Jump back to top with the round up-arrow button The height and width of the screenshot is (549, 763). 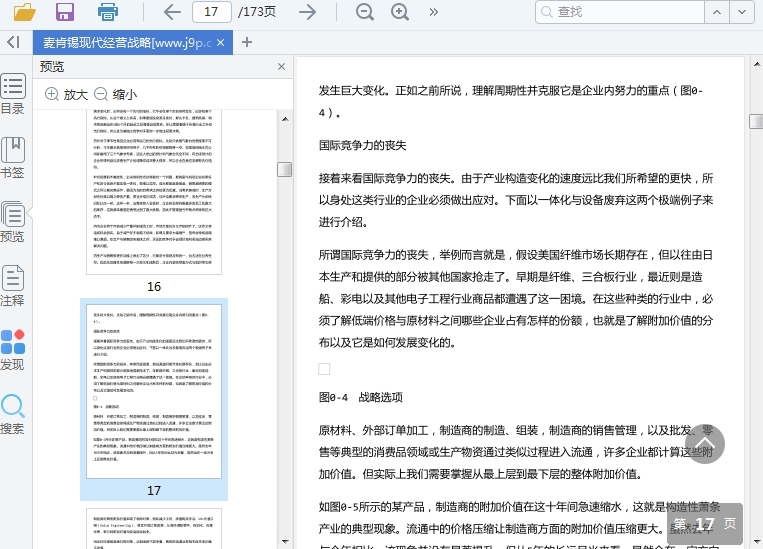(x=705, y=444)
